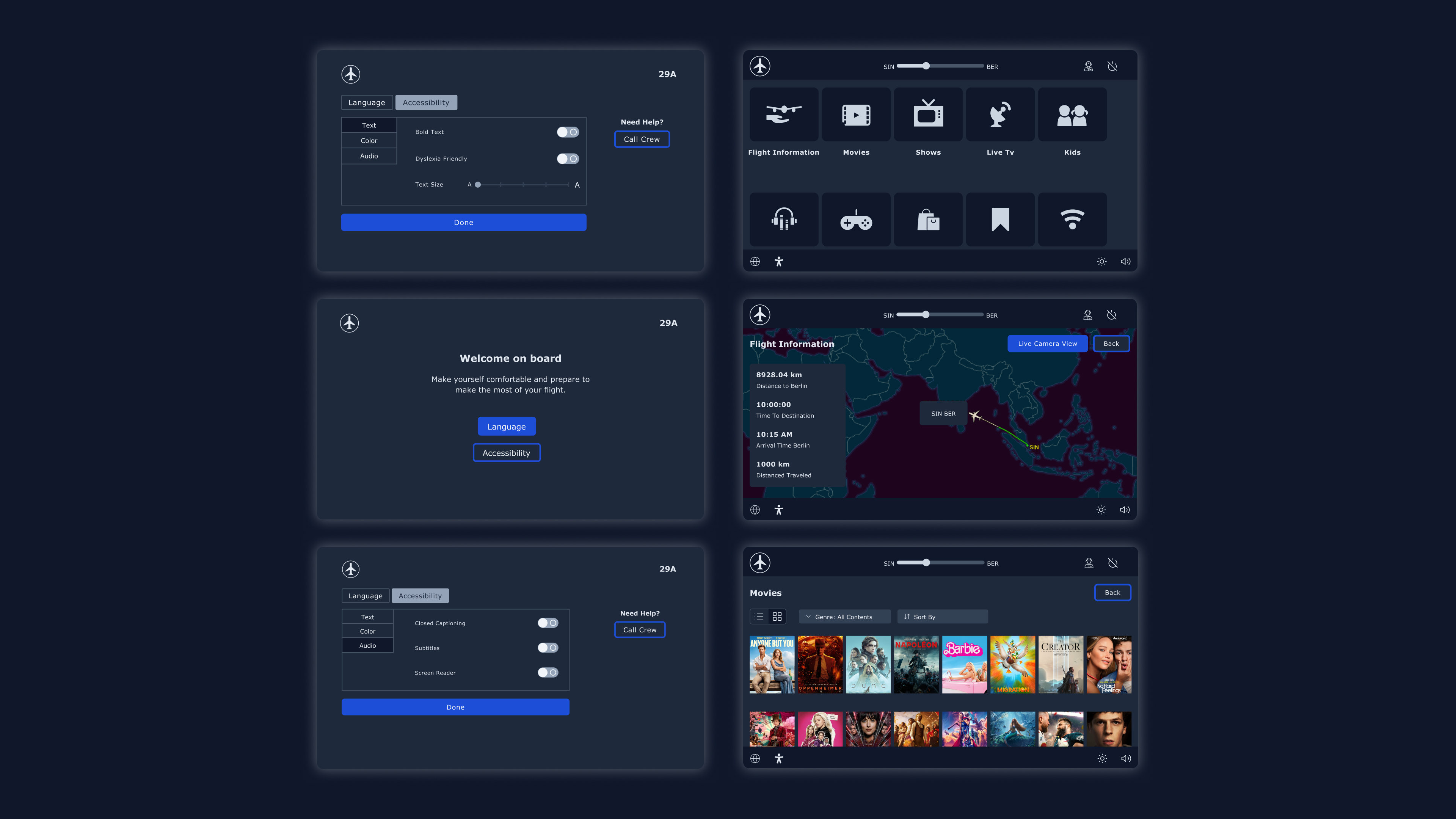
Task: Click Accessibility button on welcome screen
Action: pyautogui.click(x=507, y=453)
